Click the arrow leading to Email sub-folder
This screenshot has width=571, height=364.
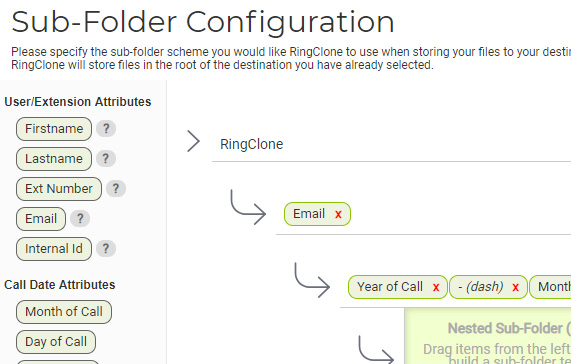pos(248,207)
